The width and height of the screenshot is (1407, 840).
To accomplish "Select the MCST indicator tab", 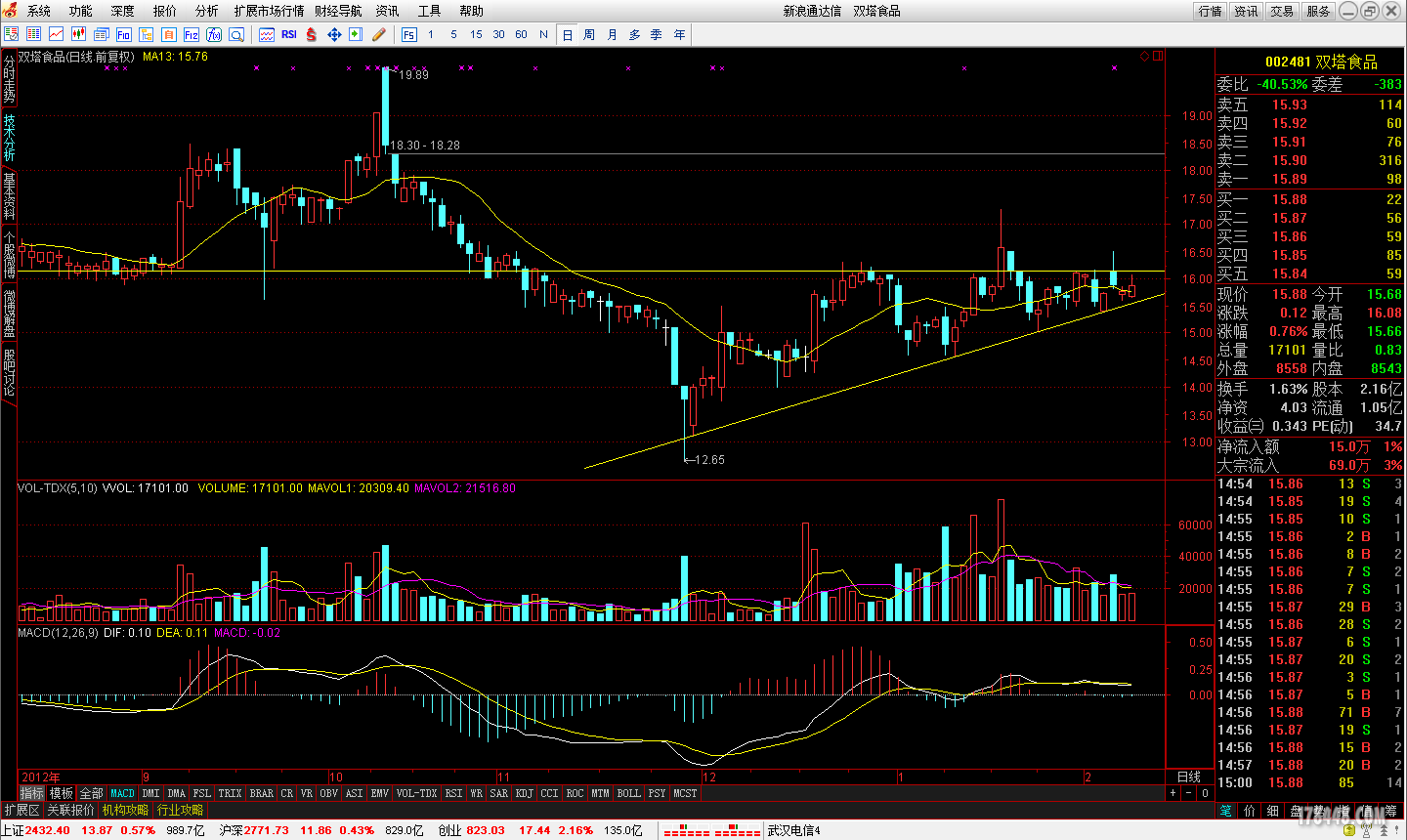I will point(685,793).
